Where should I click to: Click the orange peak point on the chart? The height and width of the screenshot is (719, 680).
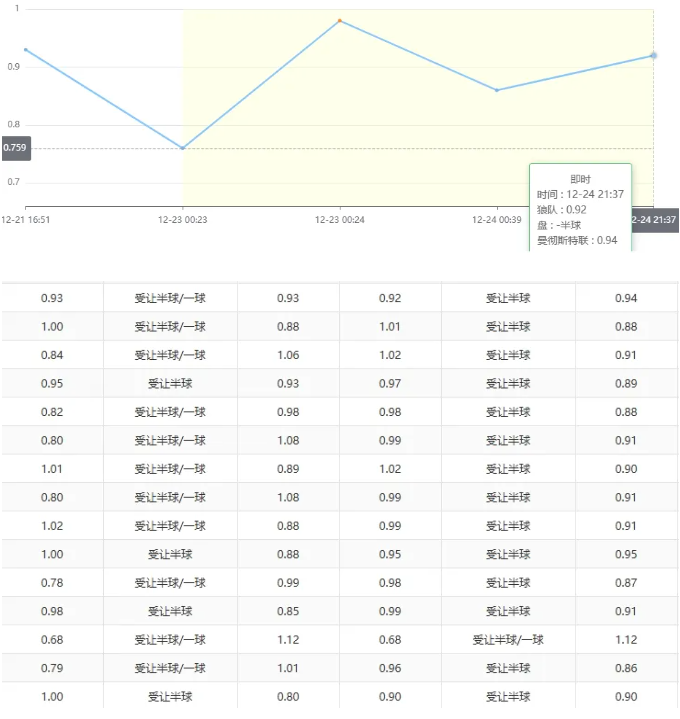(340, 20)
